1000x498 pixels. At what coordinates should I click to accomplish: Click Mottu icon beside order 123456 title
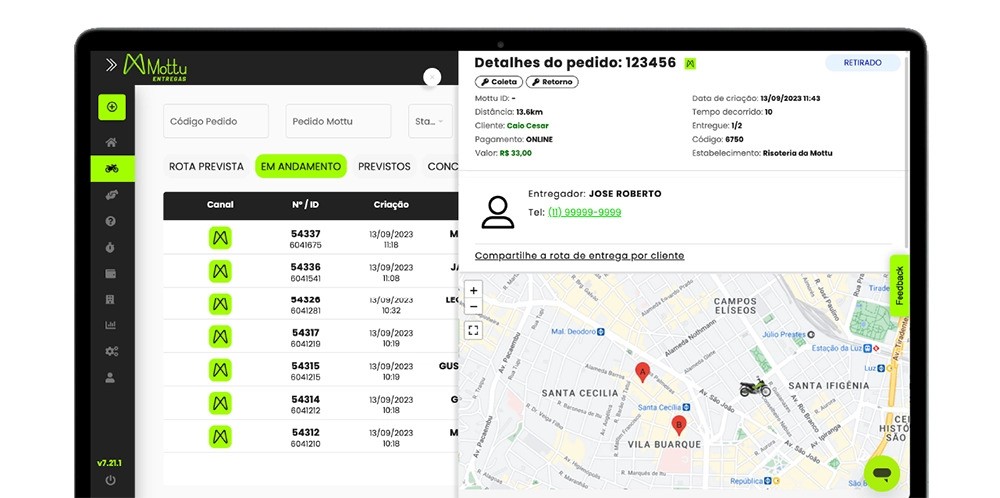(x=690, y=63)
